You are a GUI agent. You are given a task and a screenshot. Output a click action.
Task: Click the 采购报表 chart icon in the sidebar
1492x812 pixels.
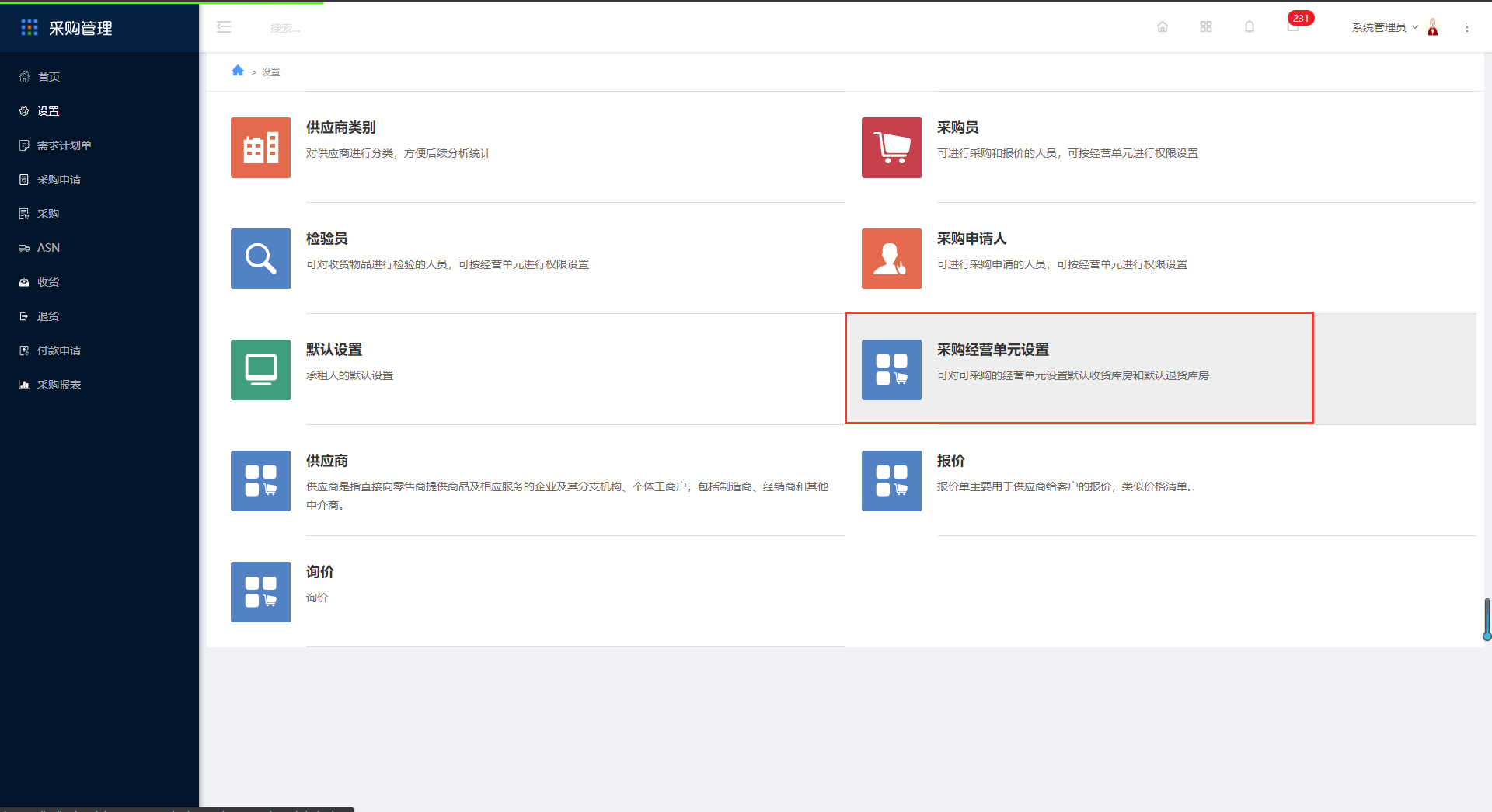[x=24, y=385]
